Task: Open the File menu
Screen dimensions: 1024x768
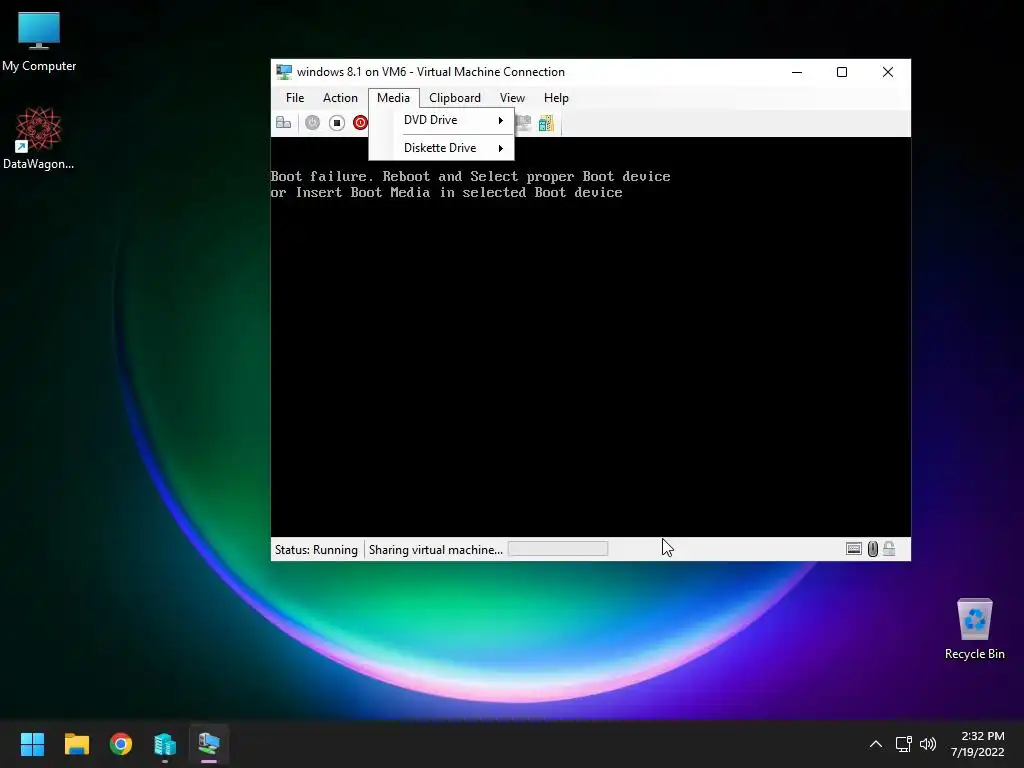Action: pyautogui.click(x=295, y=98)
